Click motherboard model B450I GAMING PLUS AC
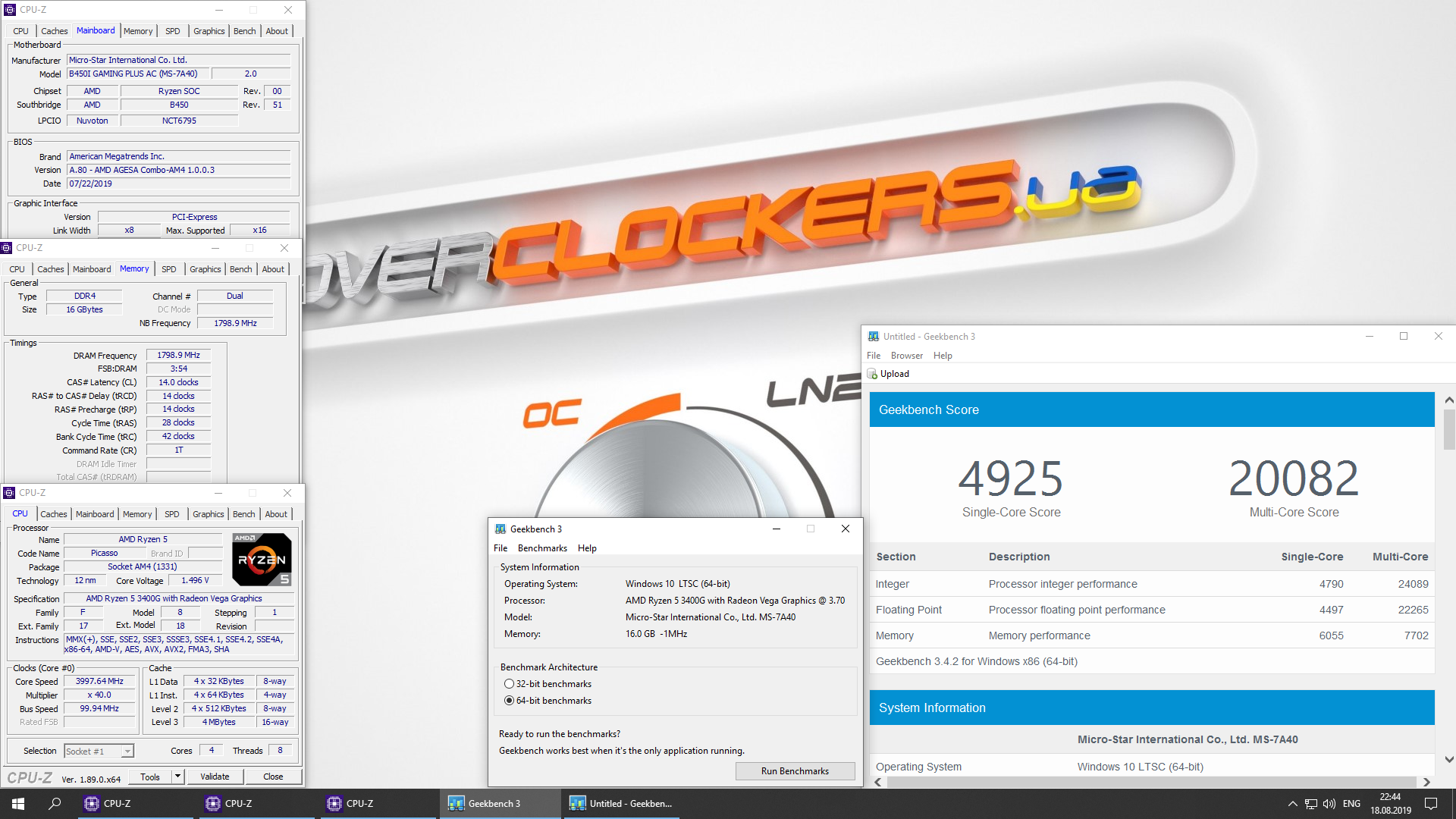The image size is (1456, 819). tap(138, 74)
